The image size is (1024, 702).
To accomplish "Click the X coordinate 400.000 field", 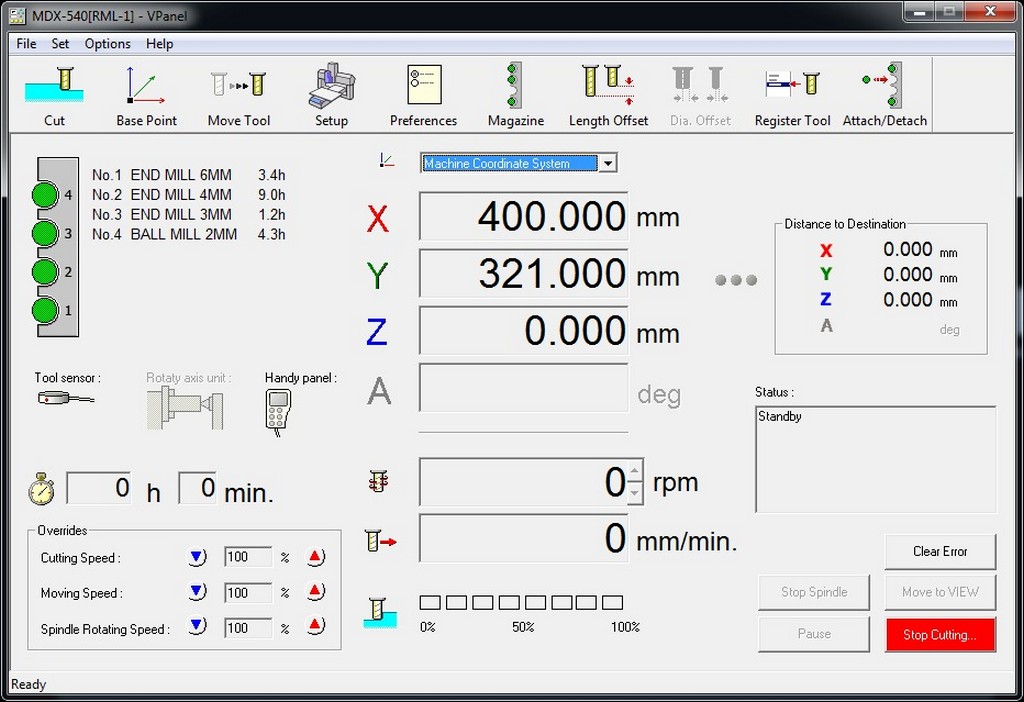I will pos(523,216).
